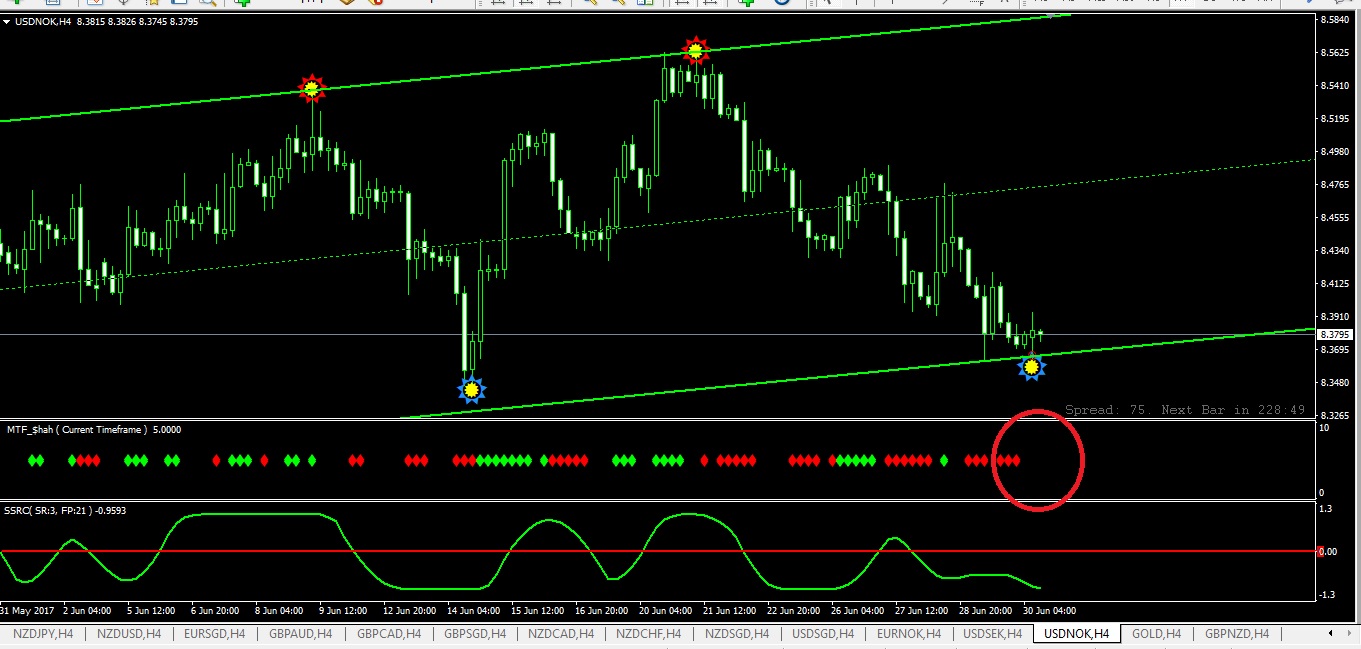
Task: Click the 8.4125 price scale value
Action: pos(1335,284)
